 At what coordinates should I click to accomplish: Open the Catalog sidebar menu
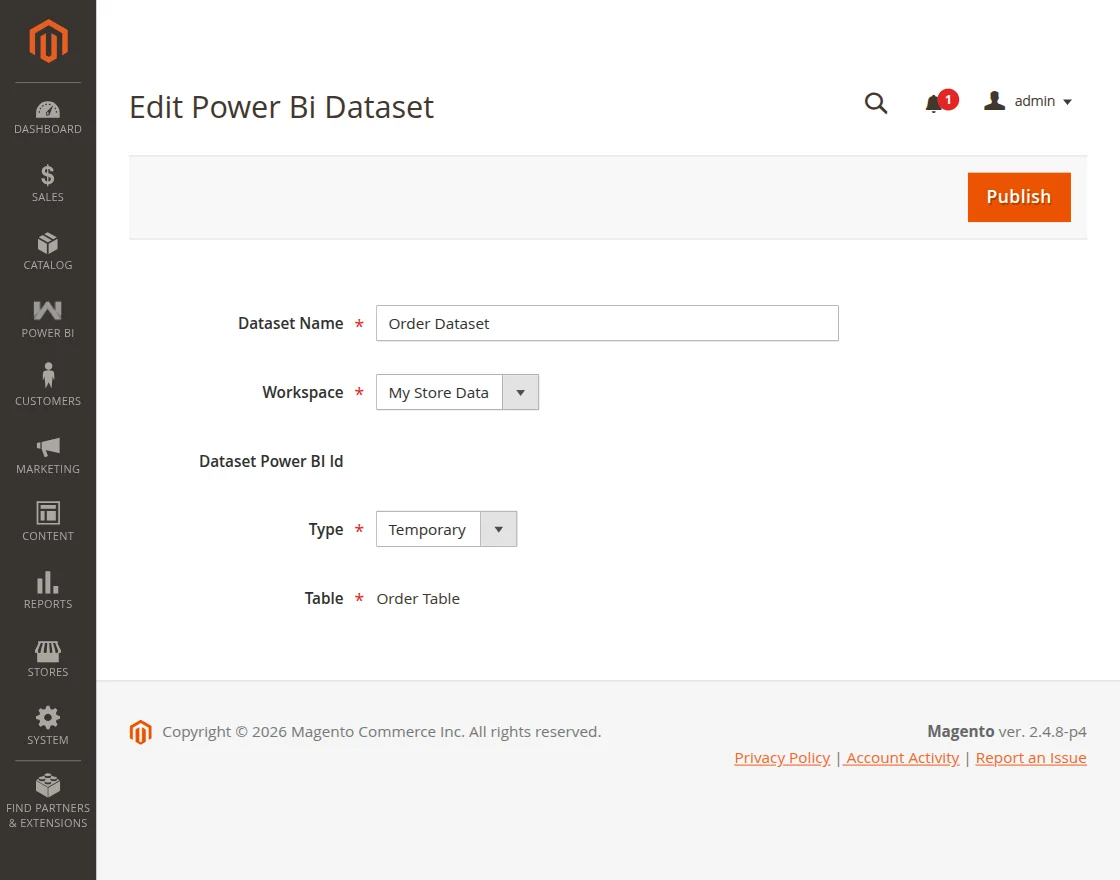[x=48, y=251]
